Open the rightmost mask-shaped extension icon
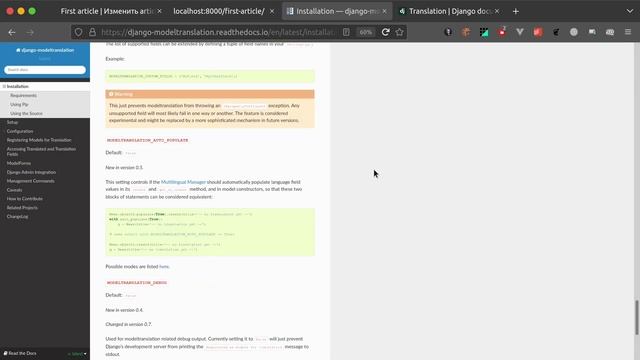Screen dimensions: 640x360 tap(610, 32)
